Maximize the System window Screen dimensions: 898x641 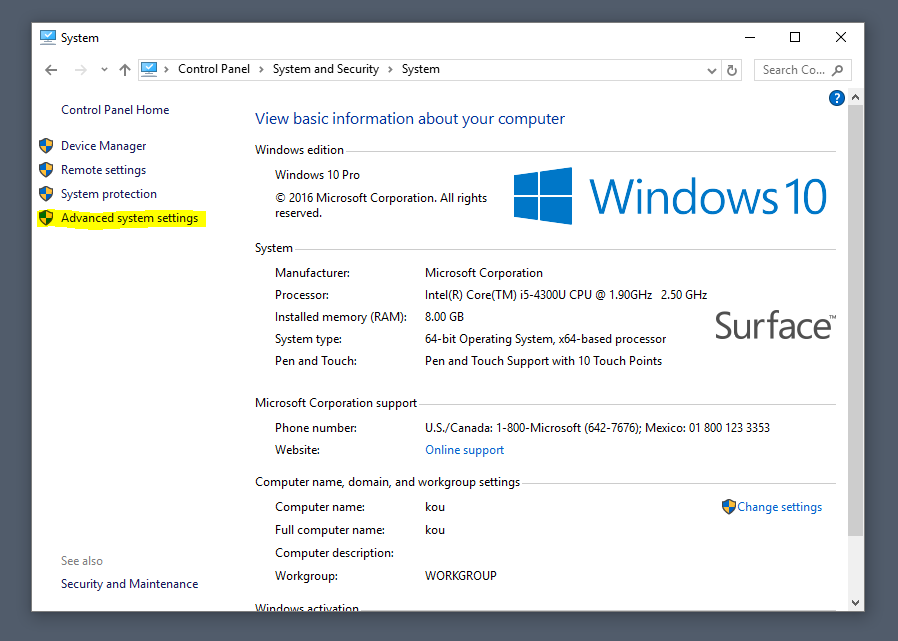coord(795,37)
